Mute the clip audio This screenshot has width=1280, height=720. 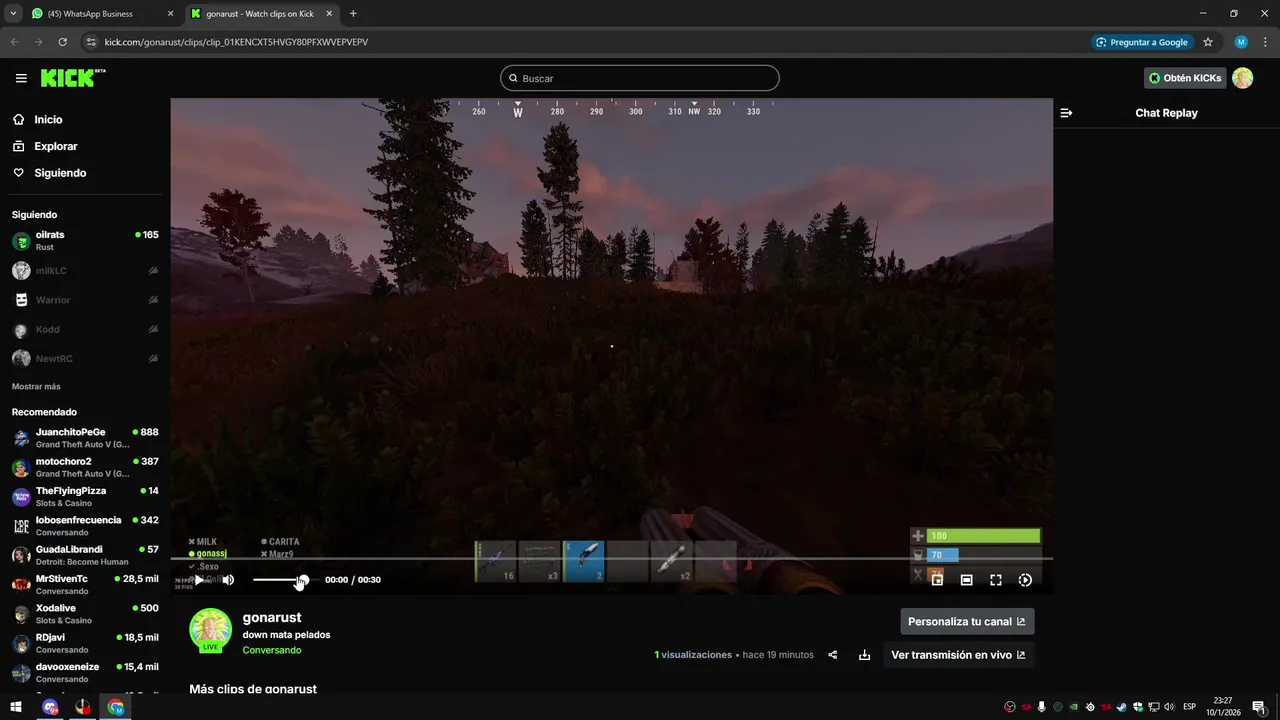[228, 580]
